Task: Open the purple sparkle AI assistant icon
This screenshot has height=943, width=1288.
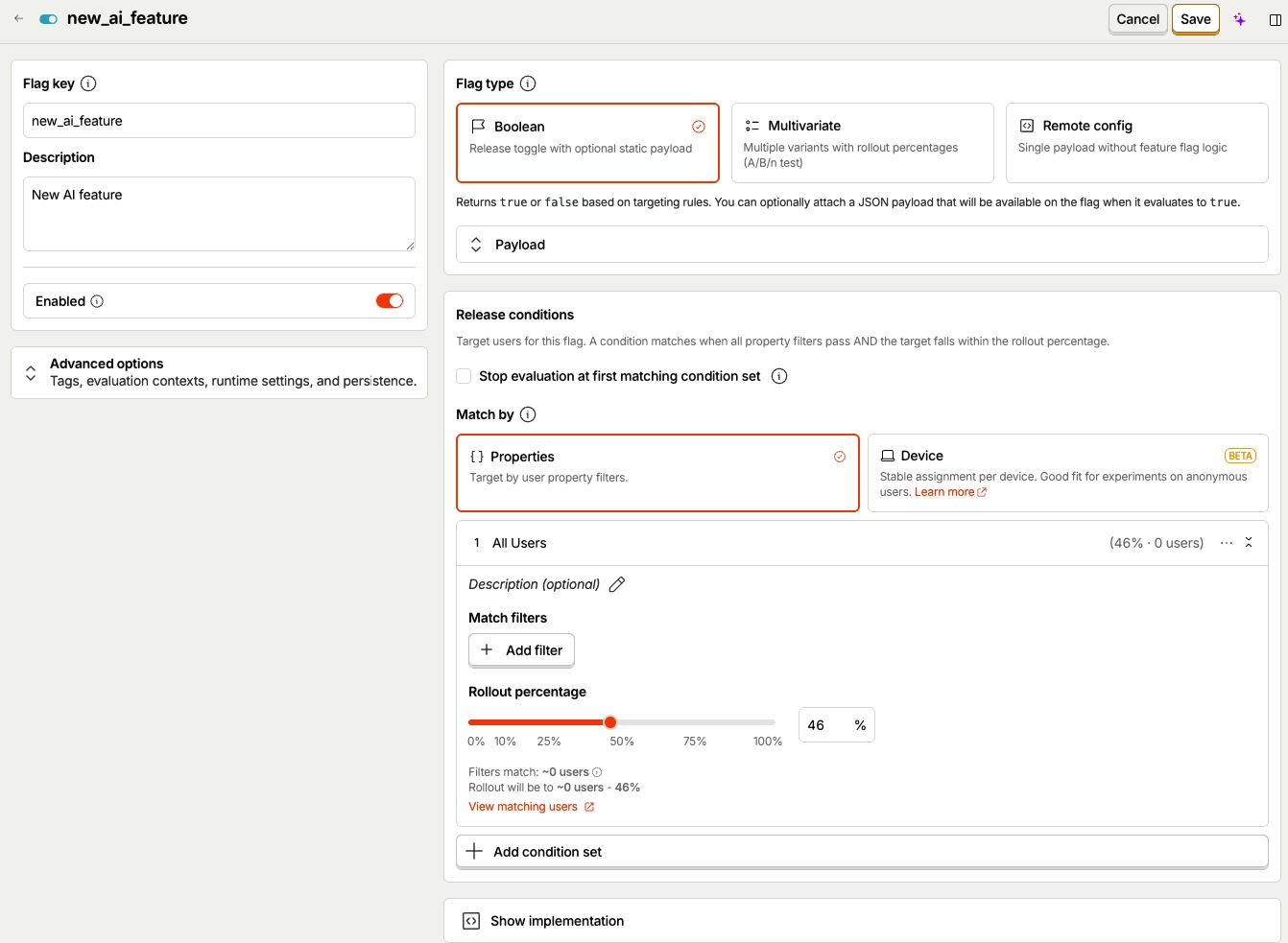Action: tap(1240, 19)
